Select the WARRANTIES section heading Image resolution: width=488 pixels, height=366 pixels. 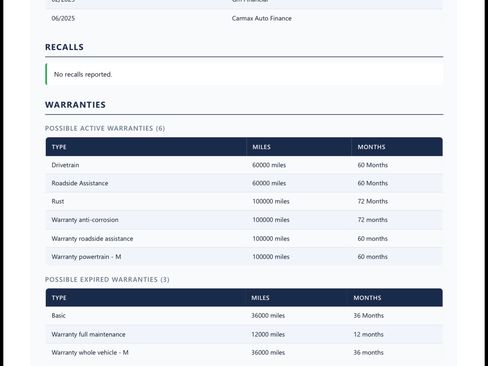(75, 105)
